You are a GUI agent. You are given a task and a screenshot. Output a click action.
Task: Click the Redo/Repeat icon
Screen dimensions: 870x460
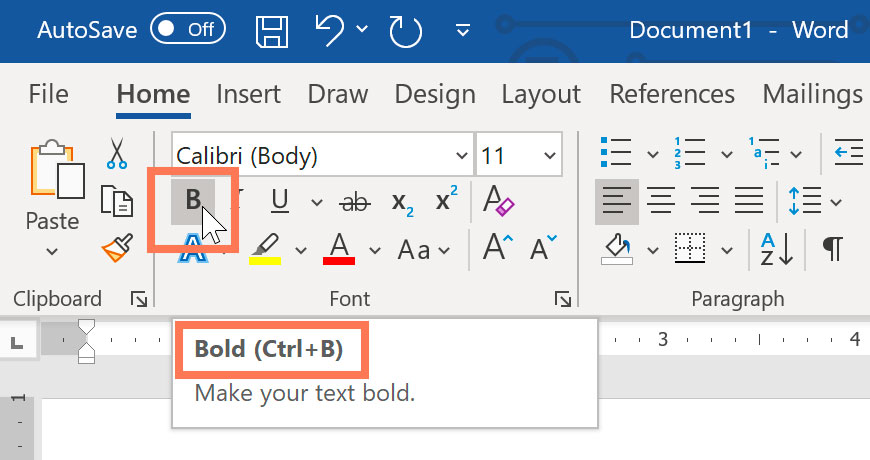tap(405, 31)
